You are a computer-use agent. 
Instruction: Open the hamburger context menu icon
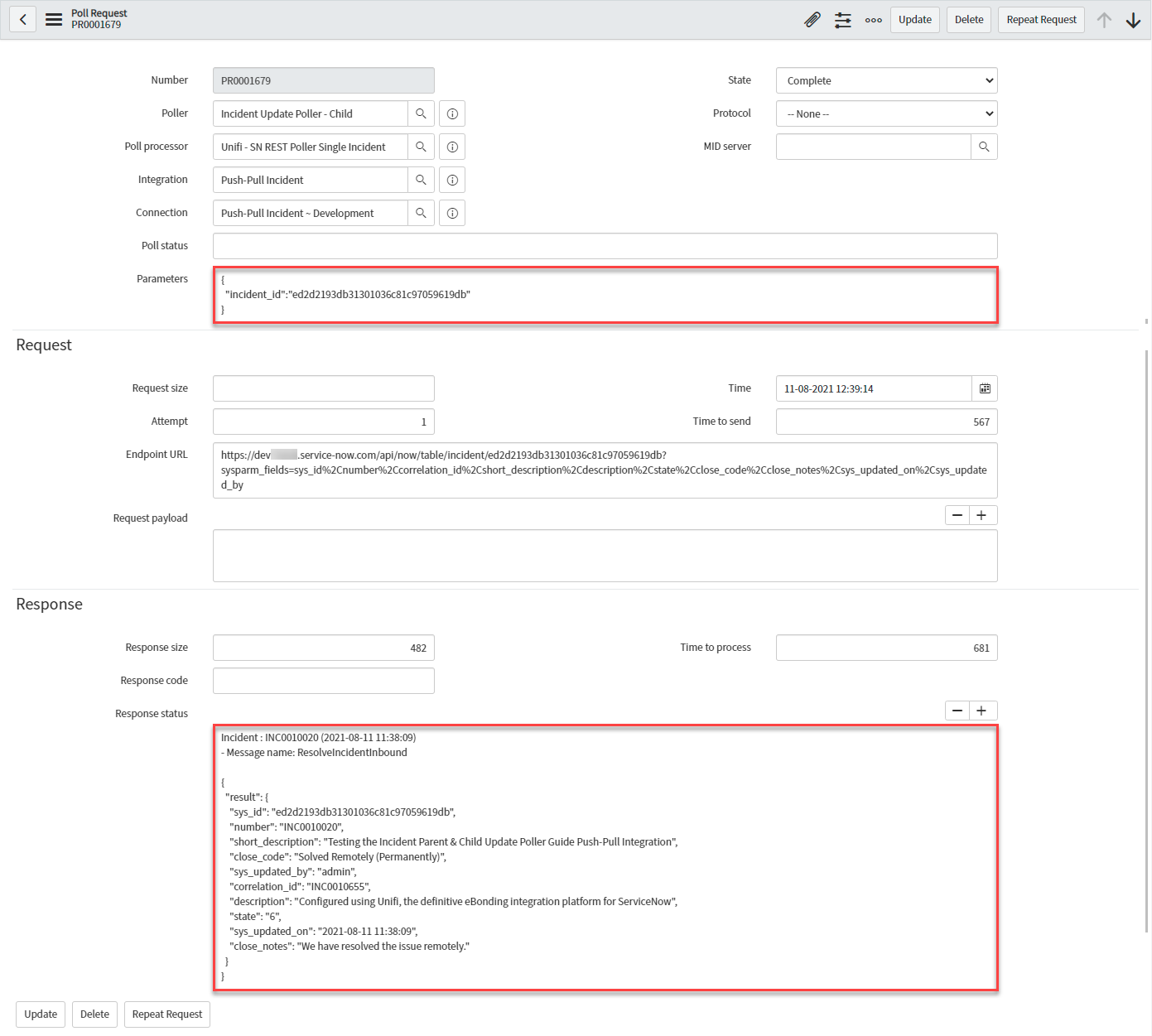click(54, 20)
